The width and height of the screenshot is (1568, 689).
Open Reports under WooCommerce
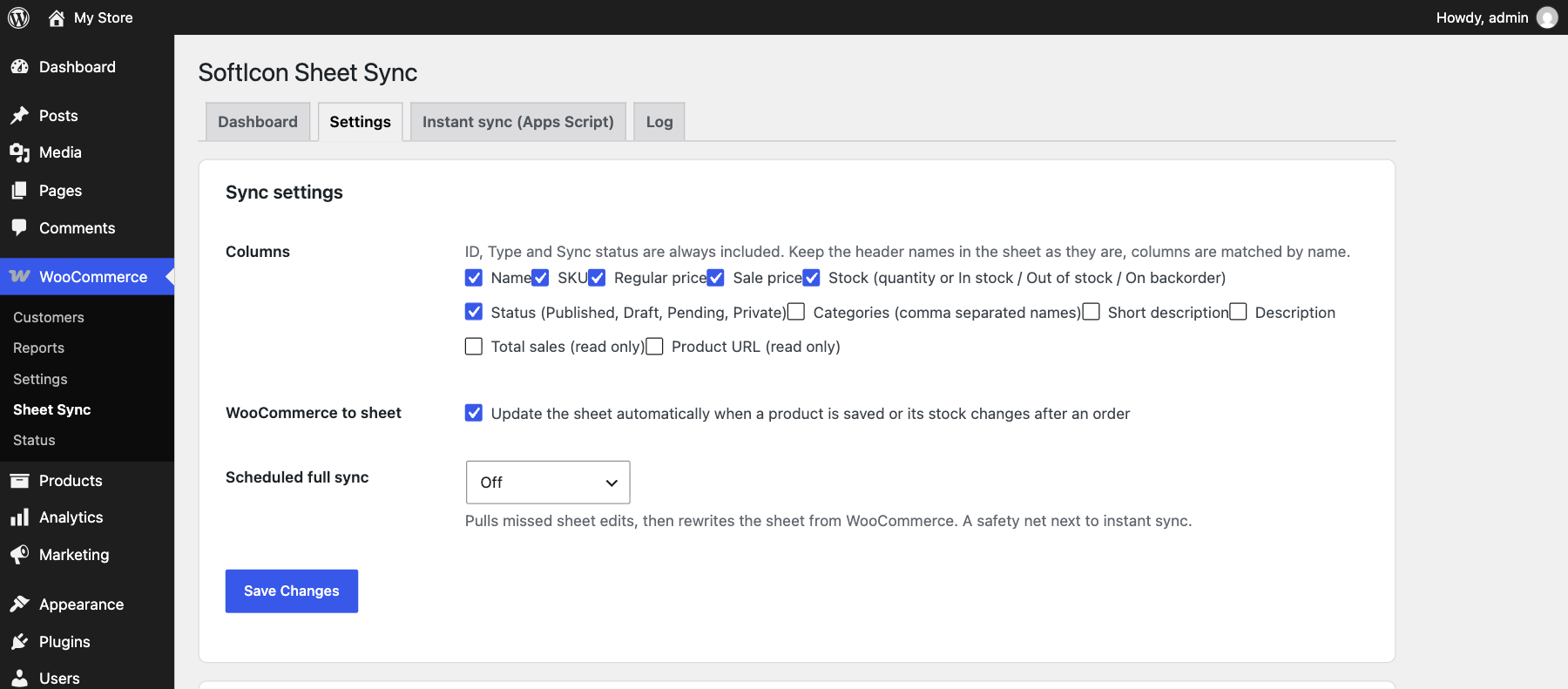tap(39, 348)
